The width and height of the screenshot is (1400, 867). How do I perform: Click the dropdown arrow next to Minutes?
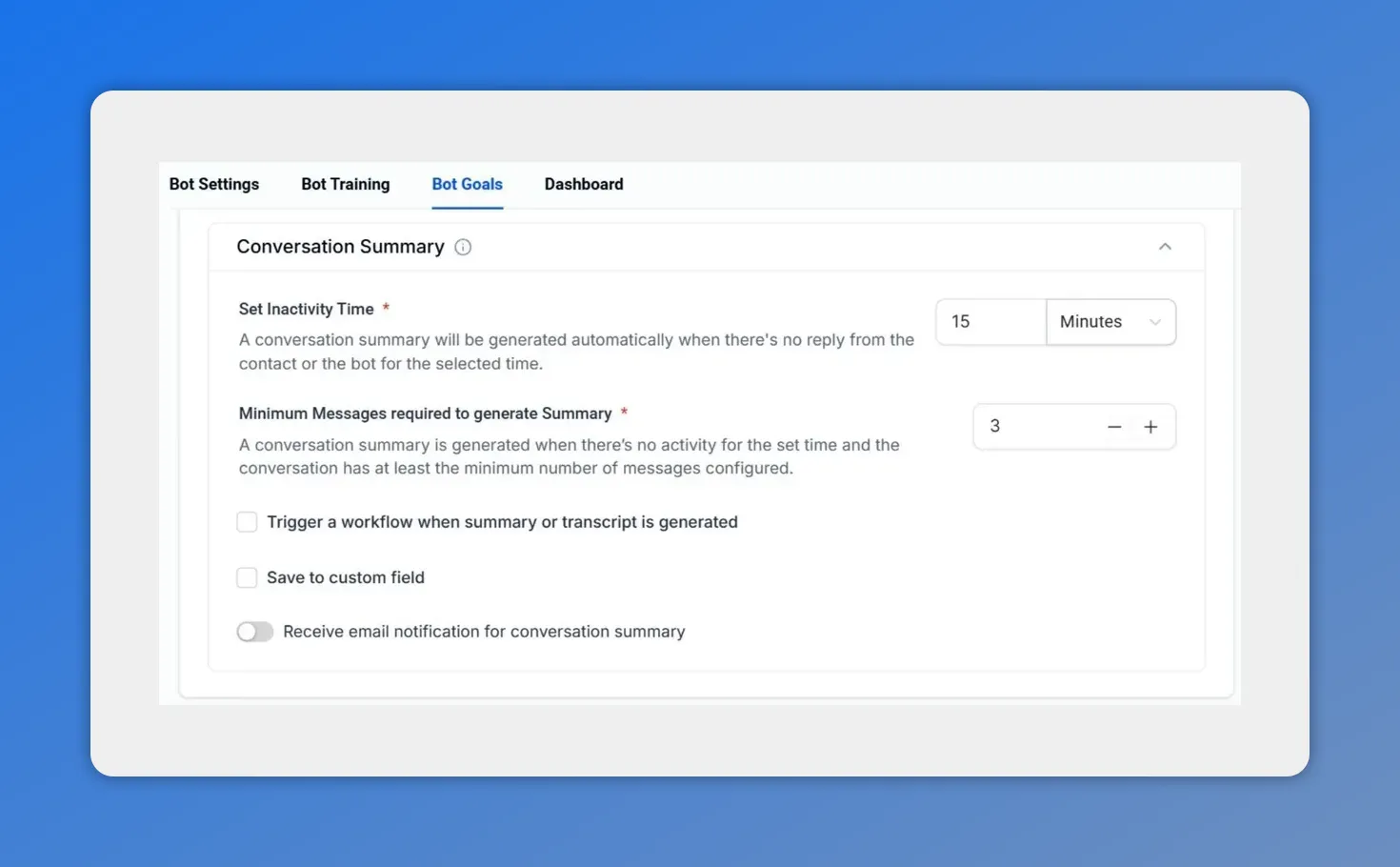click(1155, 322)
